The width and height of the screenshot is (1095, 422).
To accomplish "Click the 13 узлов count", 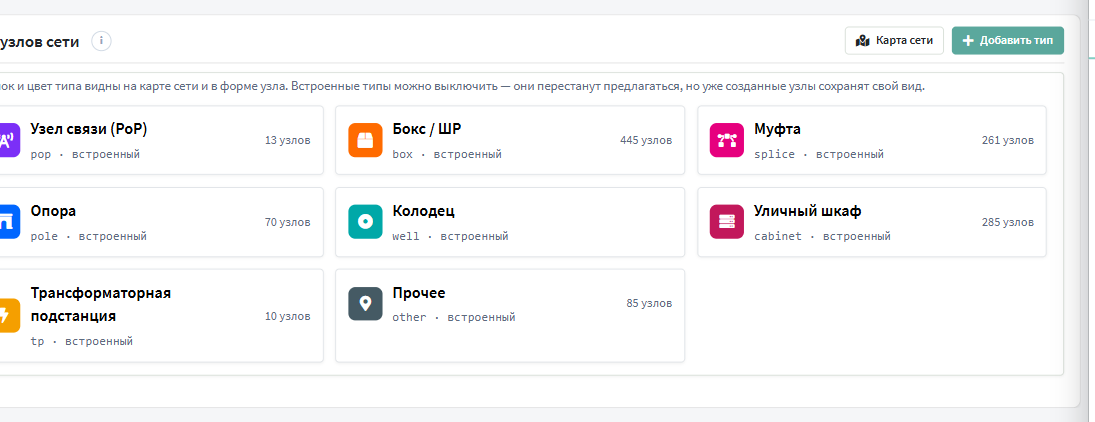I will click(x=288, y=140).
